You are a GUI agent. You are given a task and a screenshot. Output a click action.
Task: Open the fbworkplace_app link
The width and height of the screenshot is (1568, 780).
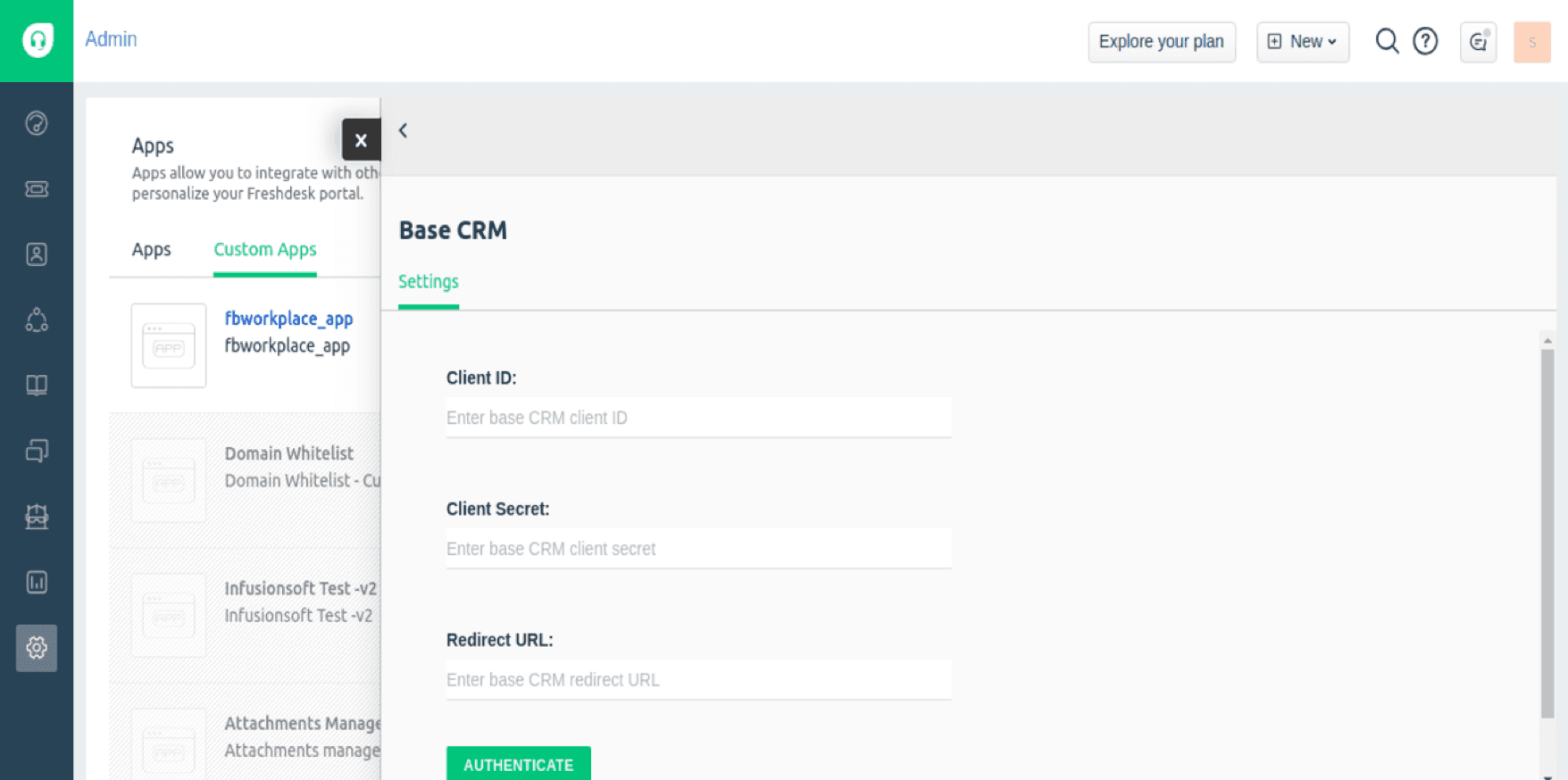pyautogui.click(x=288, y=319)
